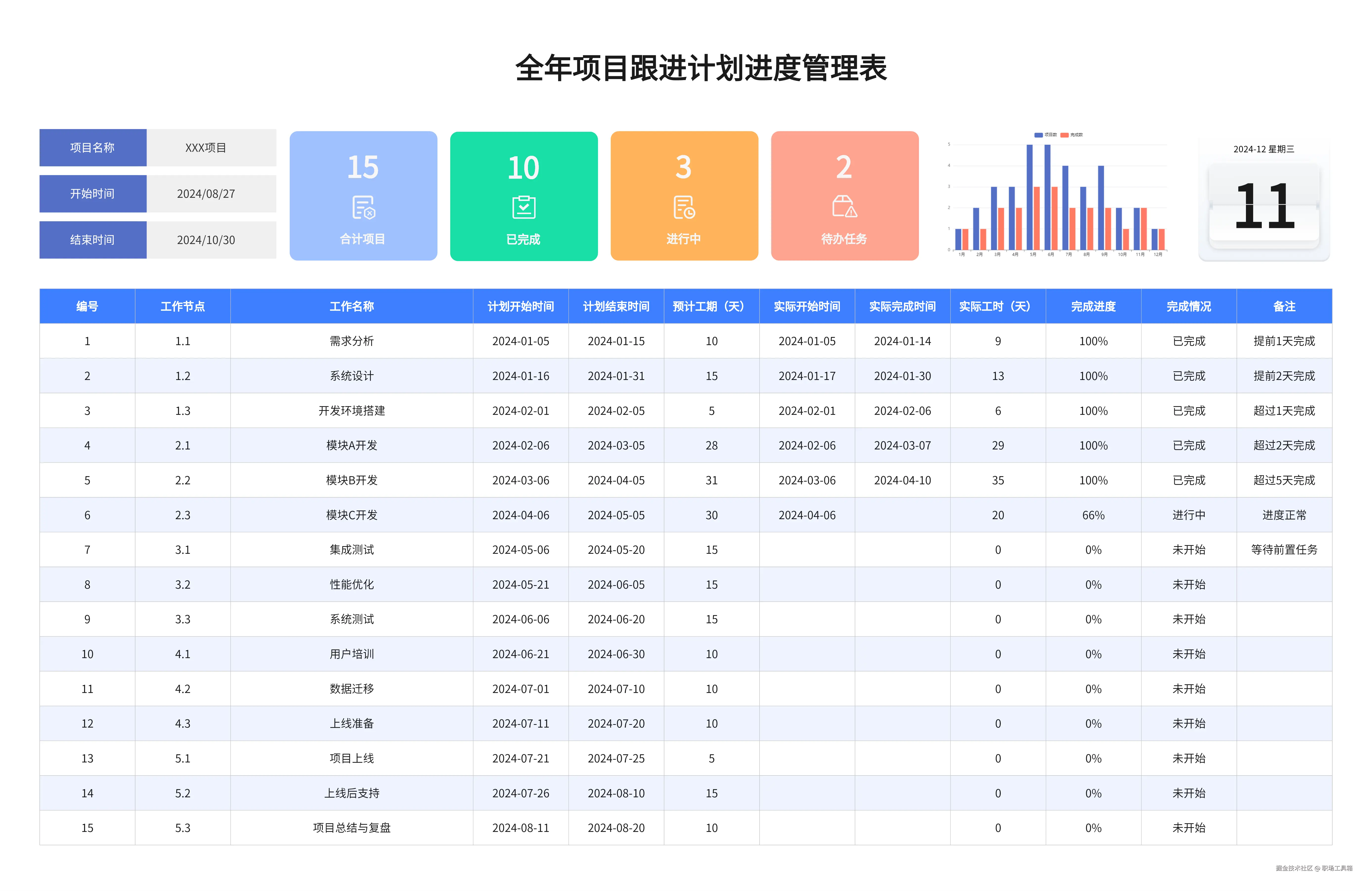Click the 项目总结与复盘 task cell
The image size is (1372, 891).
click(x=352, y=827)
